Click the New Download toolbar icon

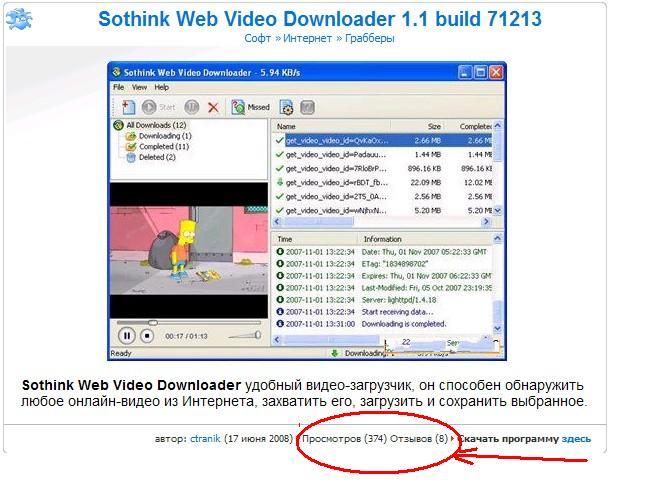(128, 107)
